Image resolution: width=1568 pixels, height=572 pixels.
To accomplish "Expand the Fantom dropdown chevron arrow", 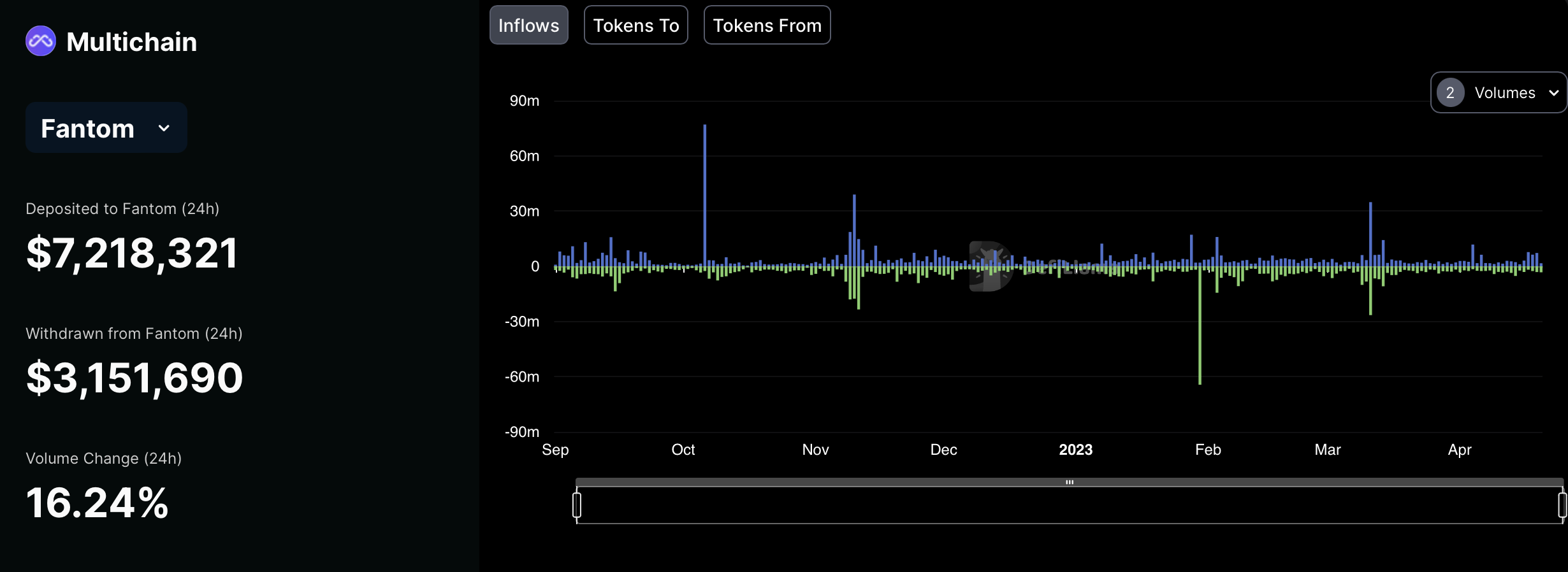I will (164, 129).
